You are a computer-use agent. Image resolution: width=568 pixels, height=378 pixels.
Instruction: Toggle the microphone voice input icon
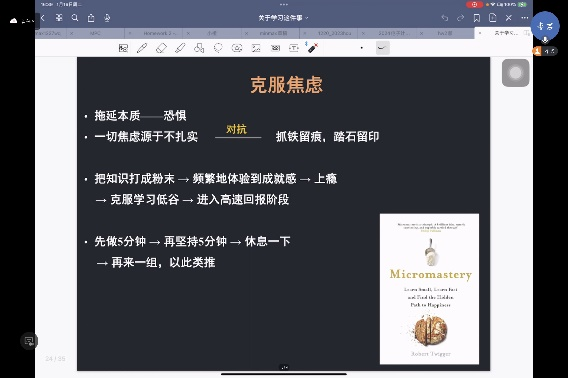107,18
